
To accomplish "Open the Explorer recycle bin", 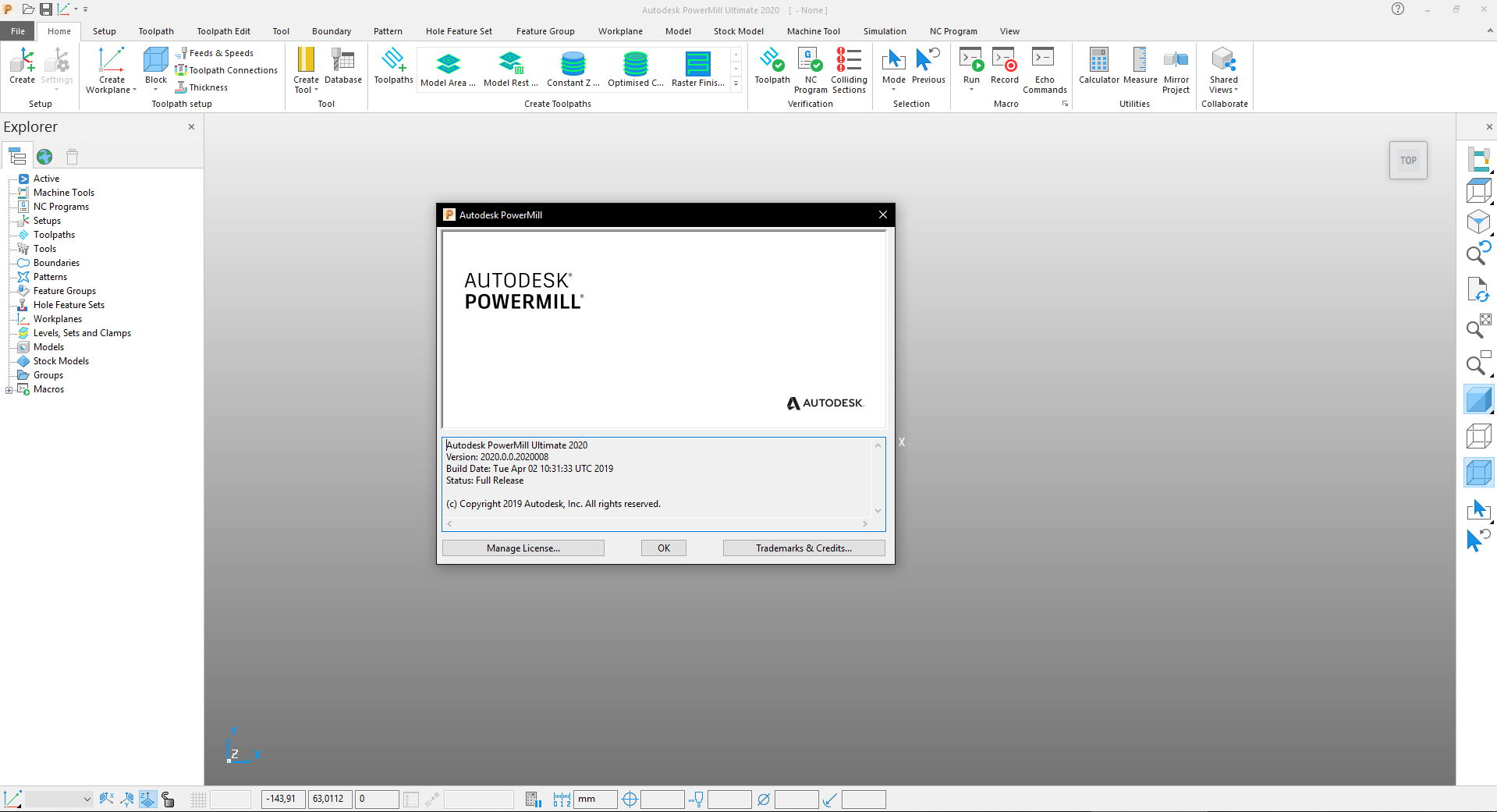I will coord(73,157).
